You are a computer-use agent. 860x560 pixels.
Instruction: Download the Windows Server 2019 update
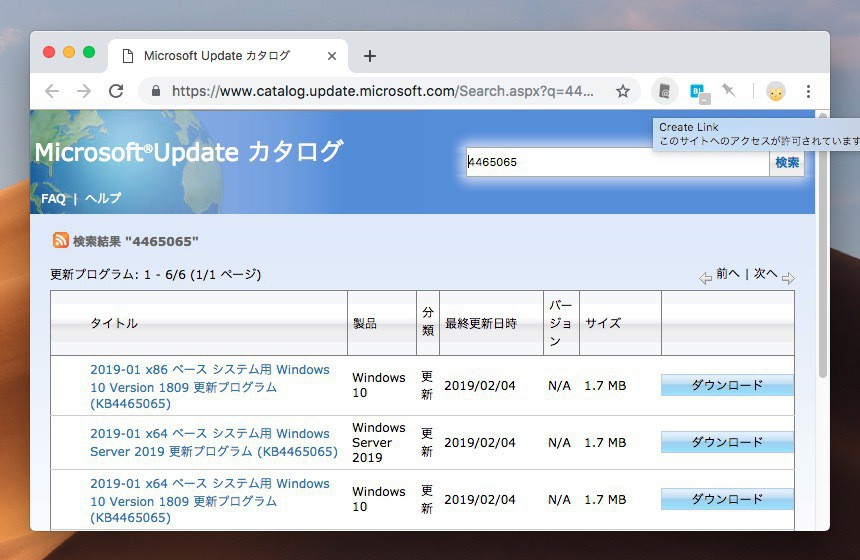[x=727, y=442]
